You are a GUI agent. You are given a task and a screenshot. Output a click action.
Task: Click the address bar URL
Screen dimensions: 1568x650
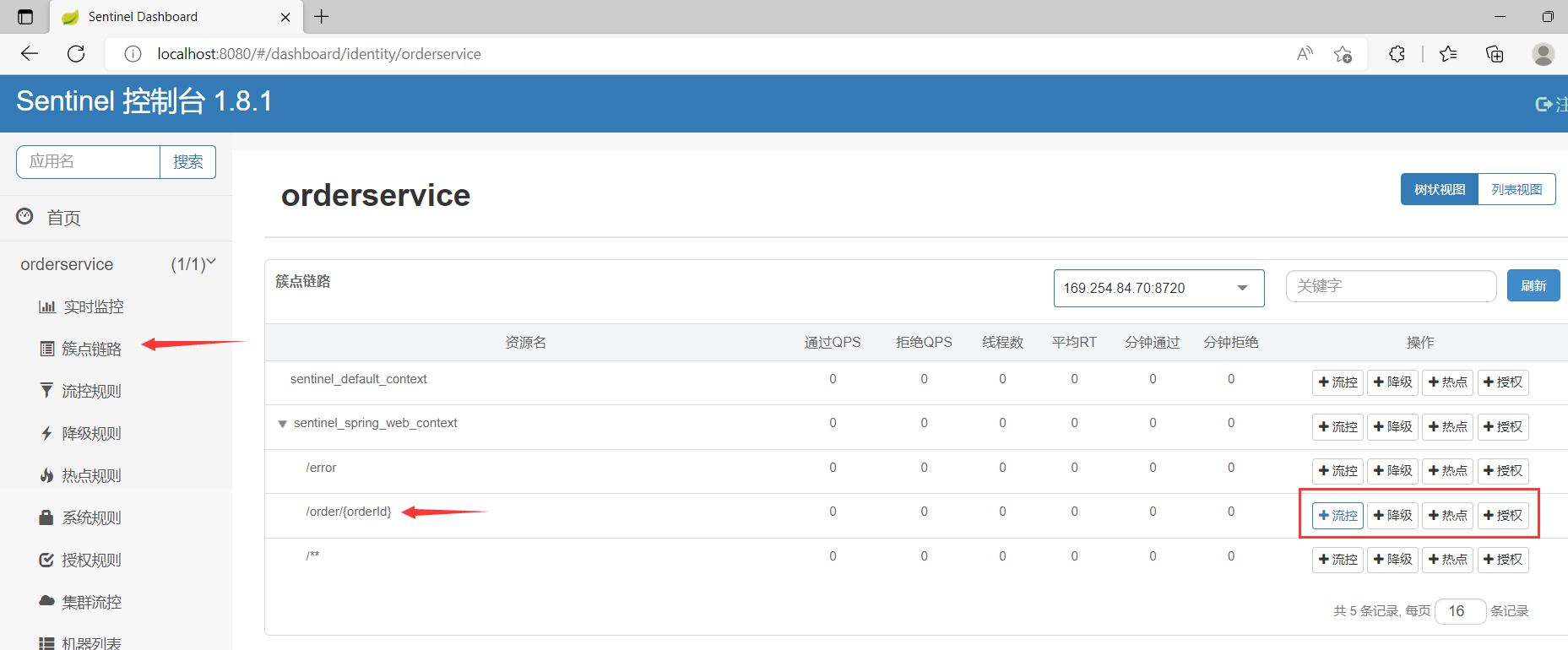319,54
